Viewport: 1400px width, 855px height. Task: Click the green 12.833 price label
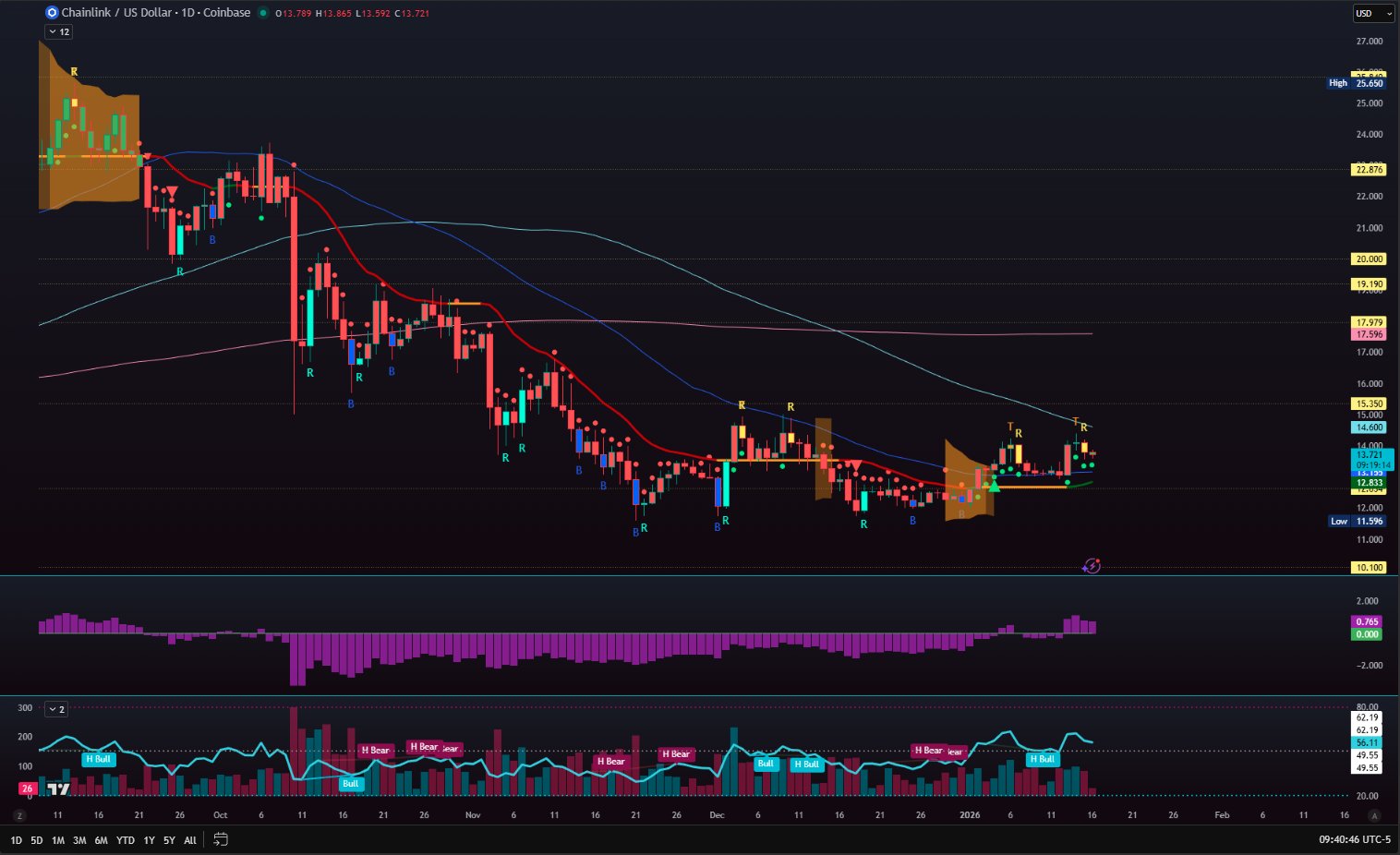point(1369,483)
